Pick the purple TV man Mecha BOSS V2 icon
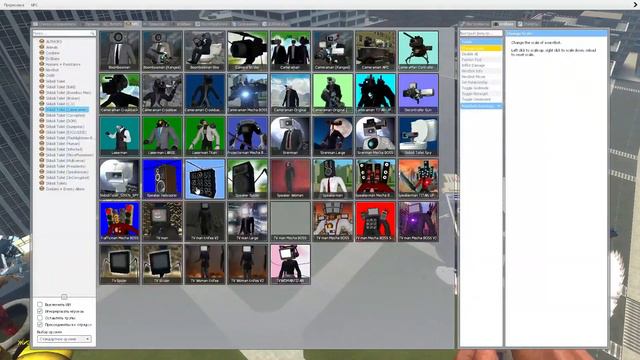Viewport: 640px width, 360px height. (418, 222)
